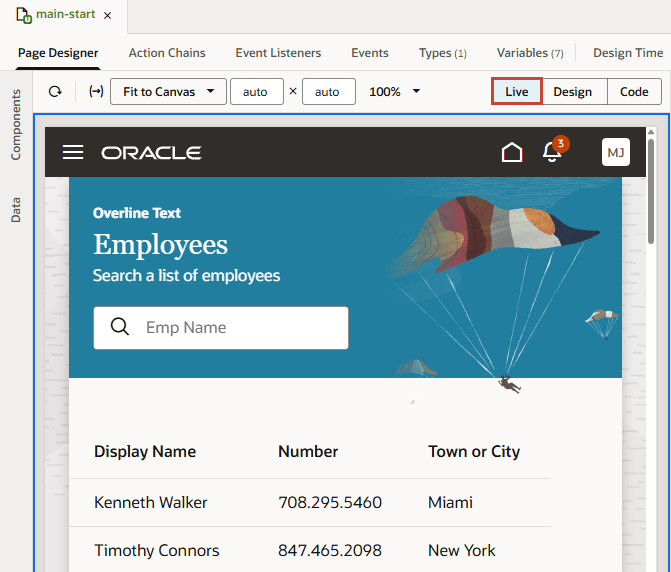Click the Oracle logo
The image size is (671, 572).
[151, 153]
